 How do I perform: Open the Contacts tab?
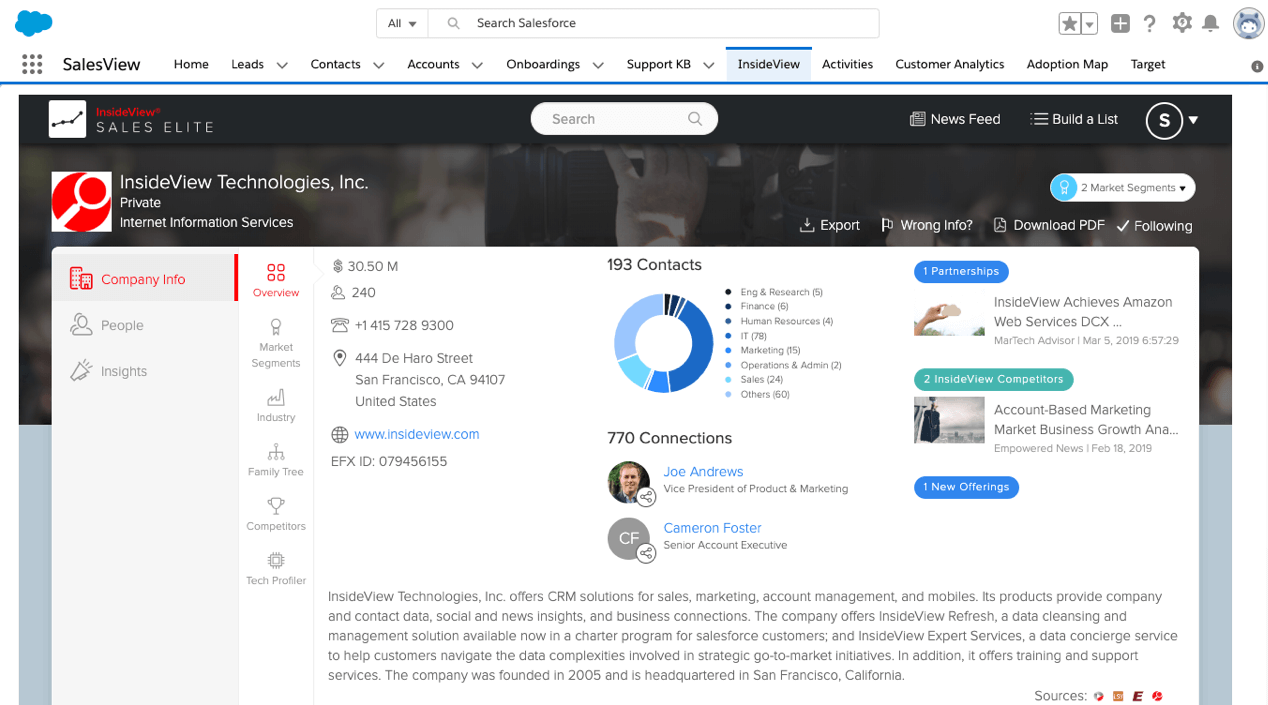point(335,64)
